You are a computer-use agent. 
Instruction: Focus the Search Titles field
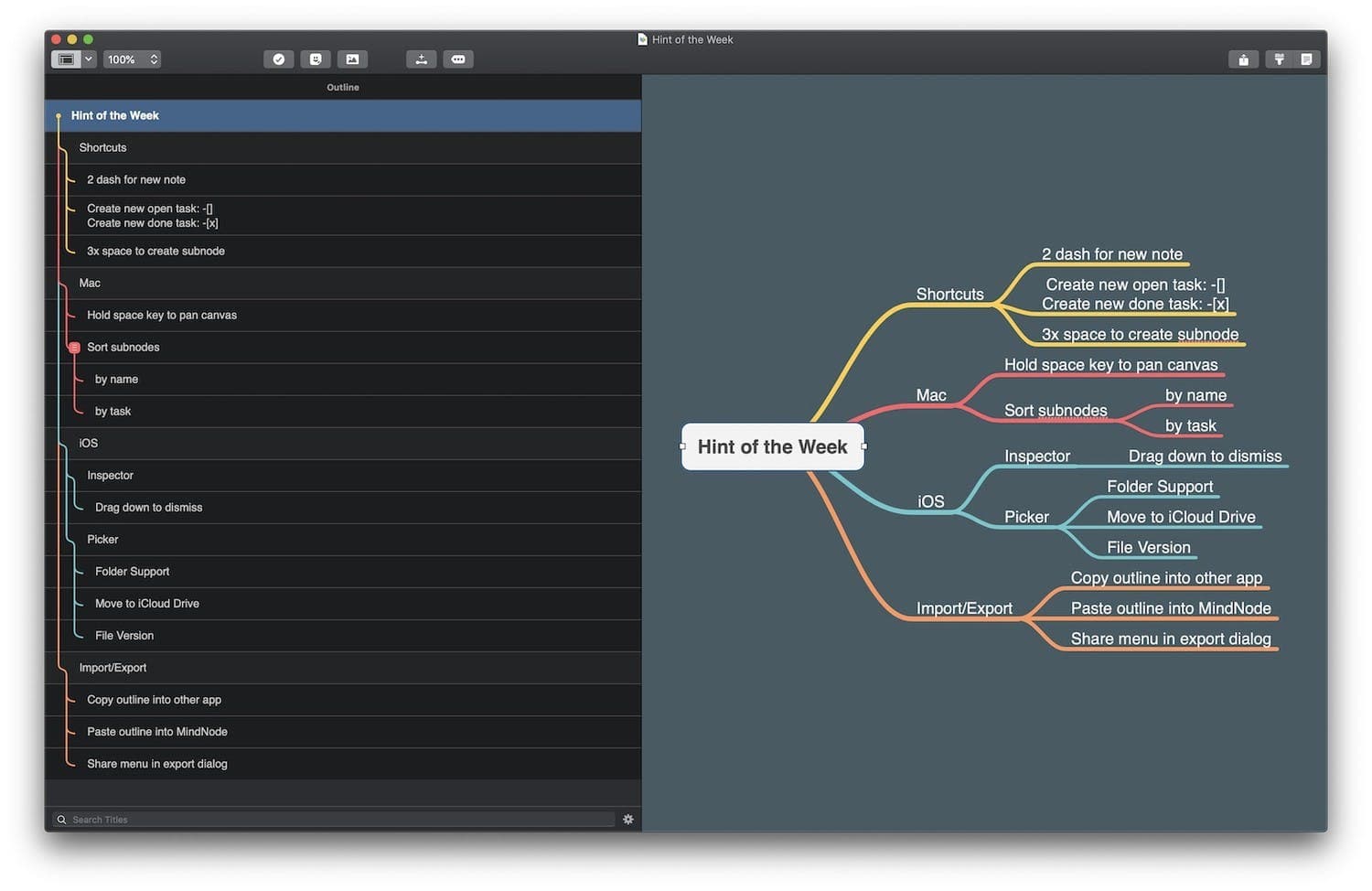click(338, 820)
